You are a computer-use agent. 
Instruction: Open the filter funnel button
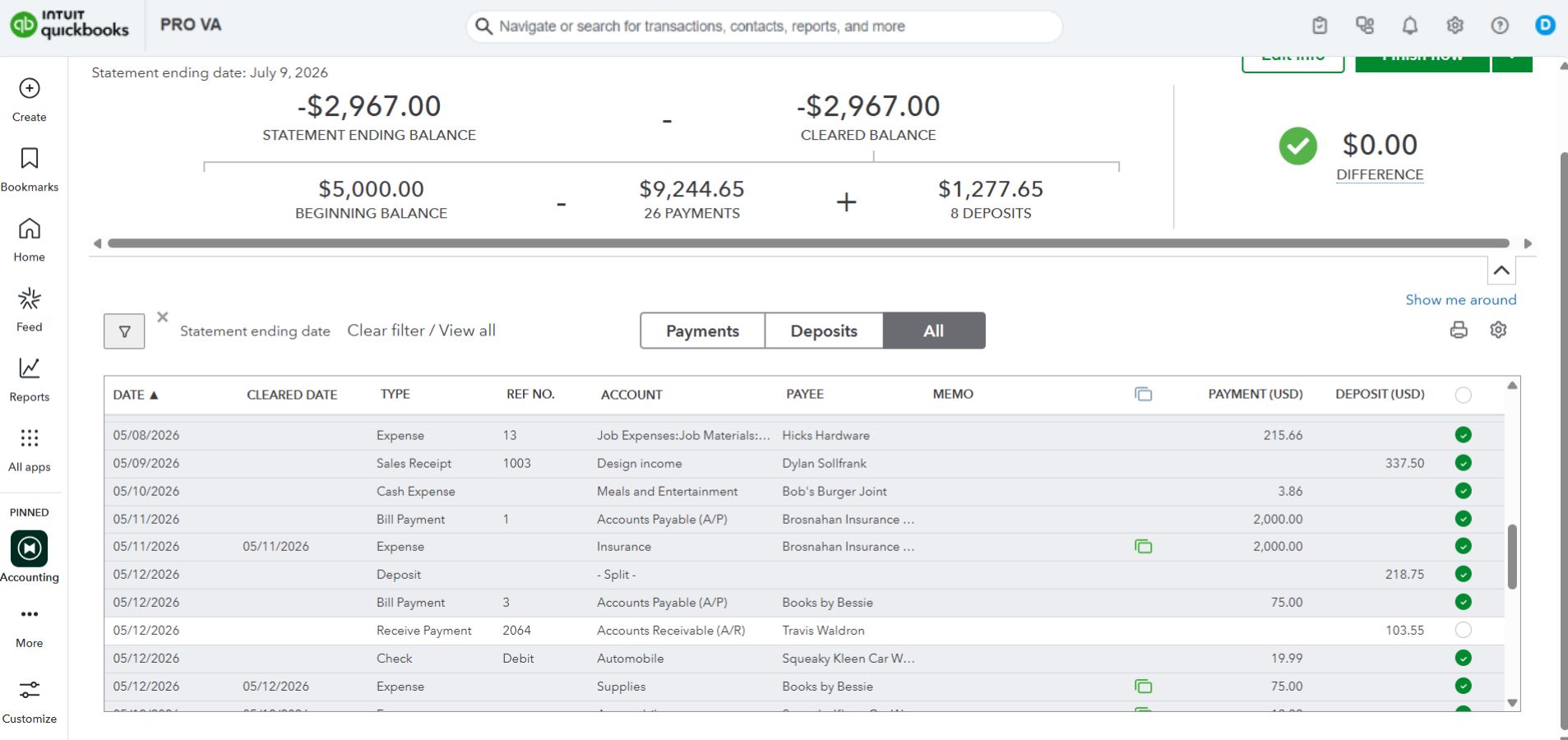(x=124, y=331)
